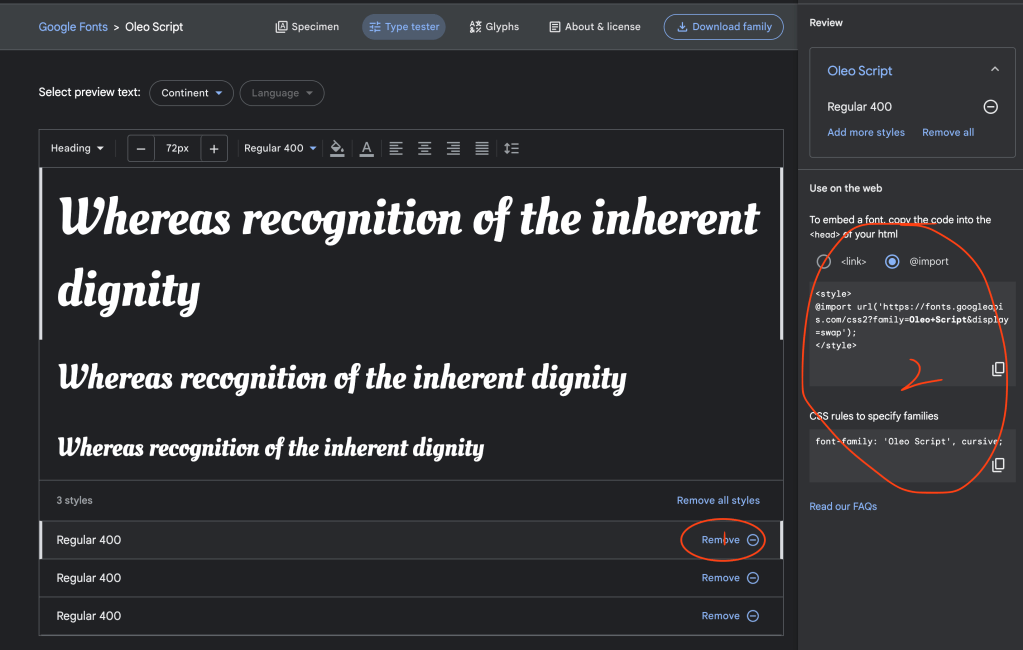Remove Regular 400 in Review panel
This screenshot has height=650, width=1023.
click(x=990, y=107)
